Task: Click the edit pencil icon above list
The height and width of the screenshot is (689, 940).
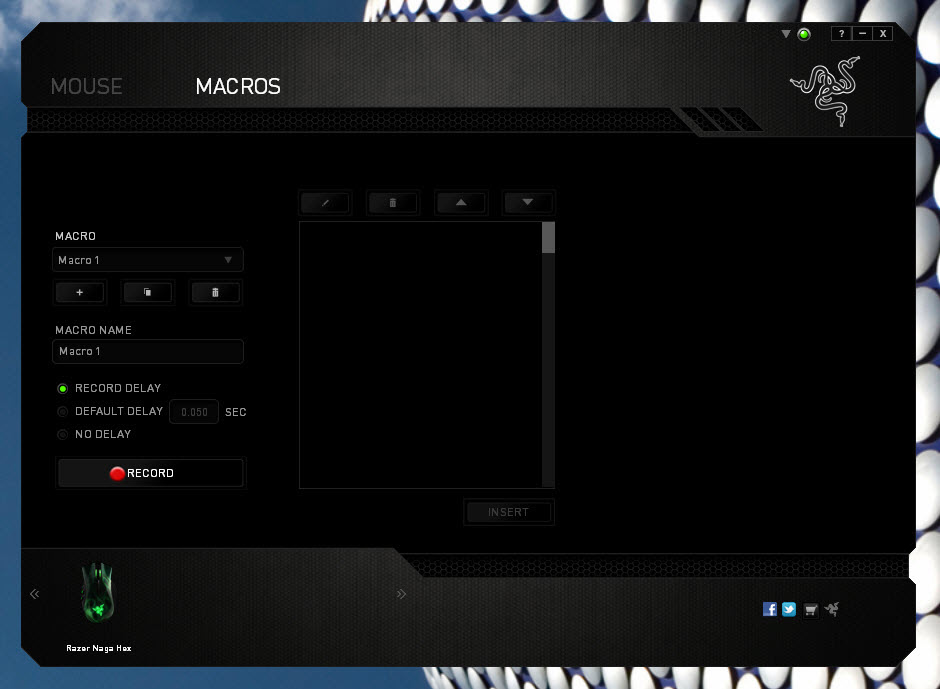Action: pyautogui.click(x=325, y=203)
